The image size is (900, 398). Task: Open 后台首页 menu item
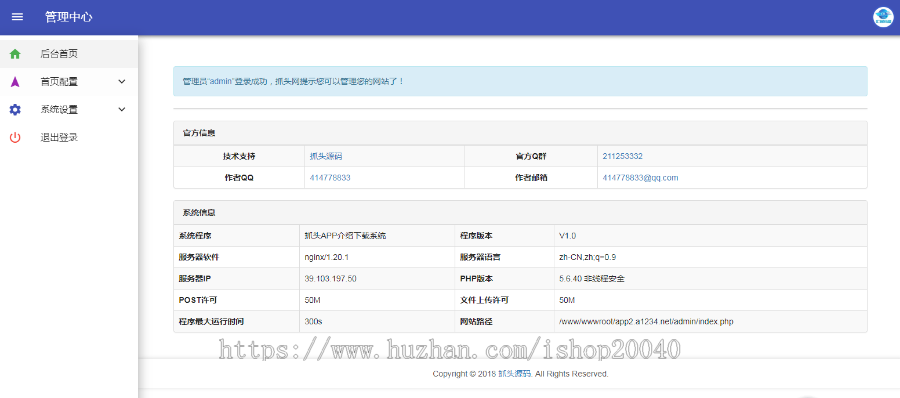pyautogui.click(x=69, y=54)
